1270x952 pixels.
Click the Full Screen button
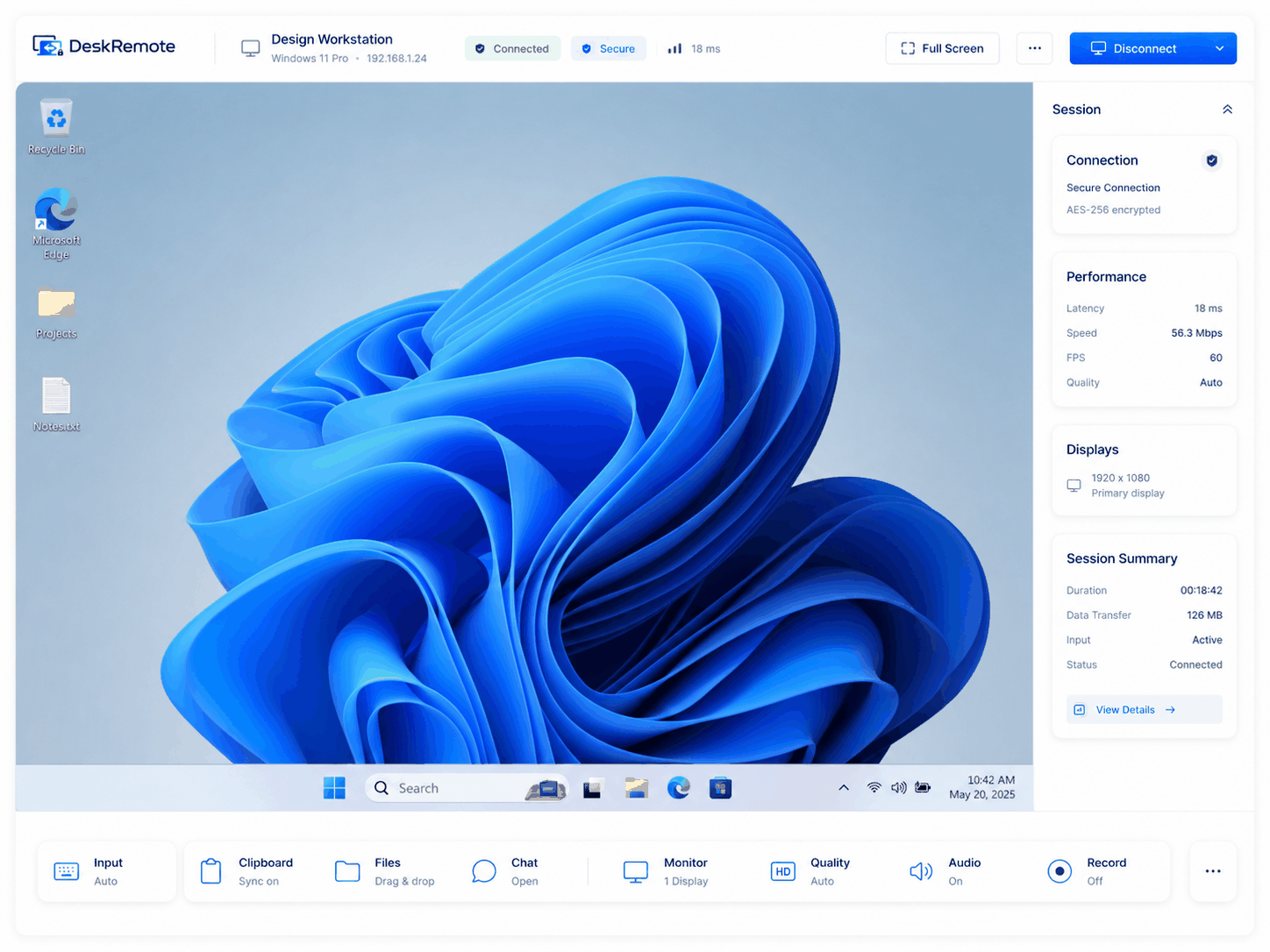pos(943,48)
